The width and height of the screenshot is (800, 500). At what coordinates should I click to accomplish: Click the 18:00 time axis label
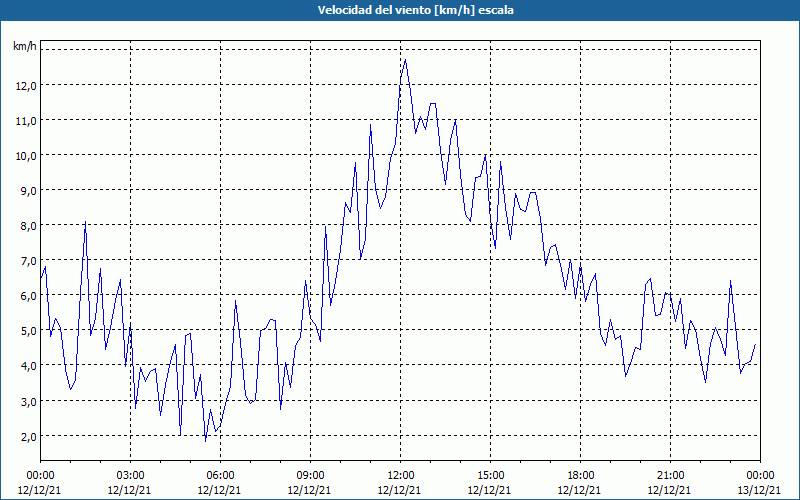(x=580, y=476)
